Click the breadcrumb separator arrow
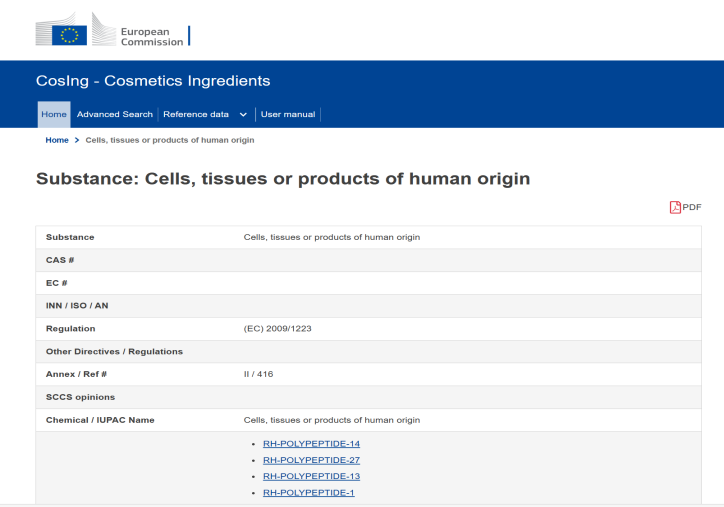724x507 pixels. tap(77, 140)
